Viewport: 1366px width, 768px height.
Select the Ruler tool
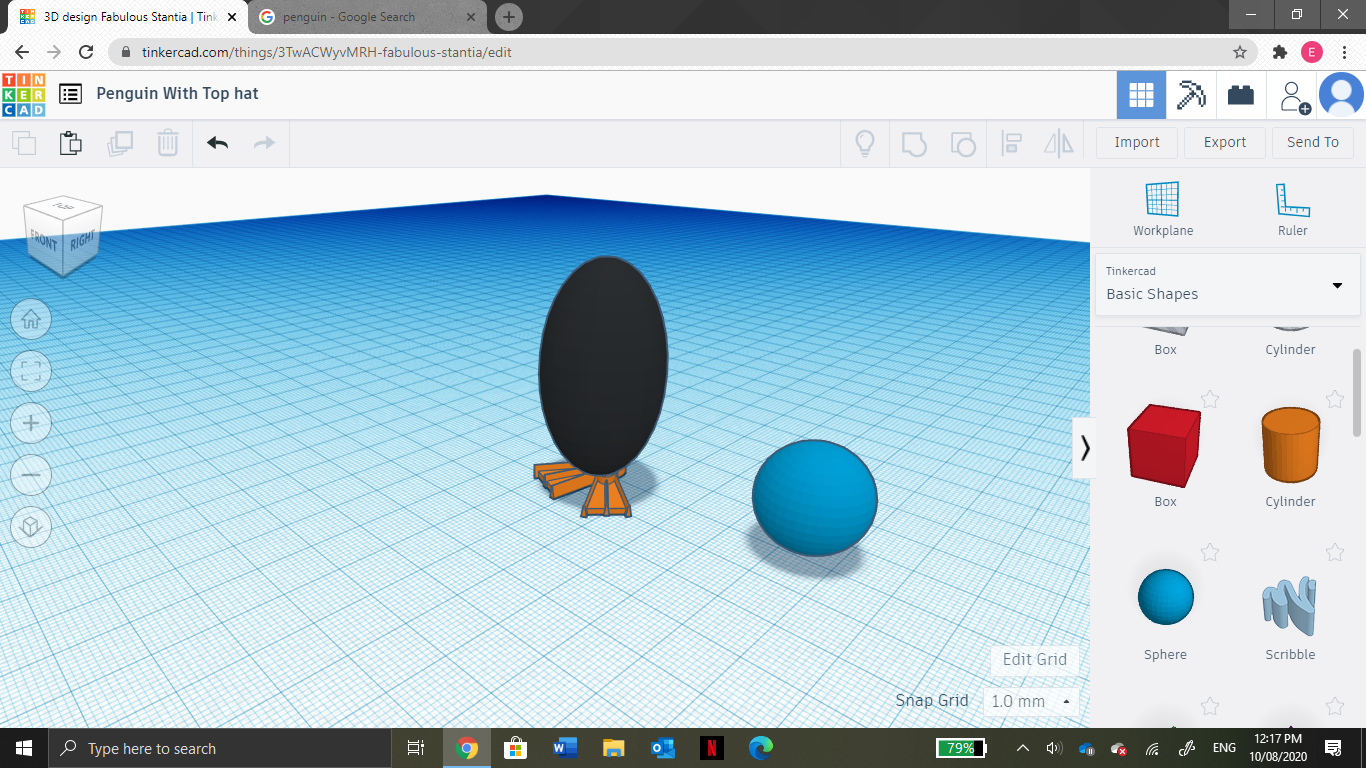(1292, 205)
